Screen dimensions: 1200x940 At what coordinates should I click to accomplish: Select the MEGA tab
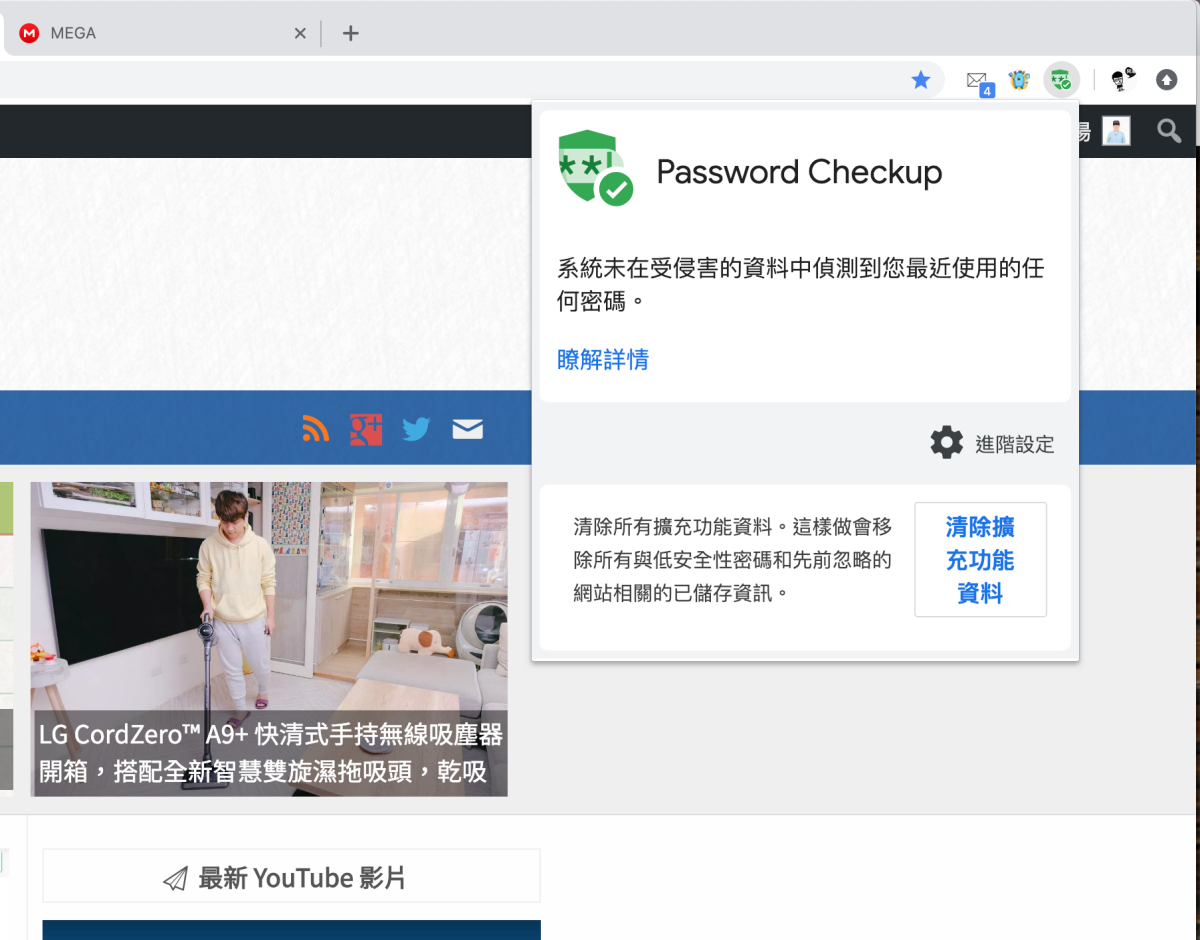(x=160, y=33)
